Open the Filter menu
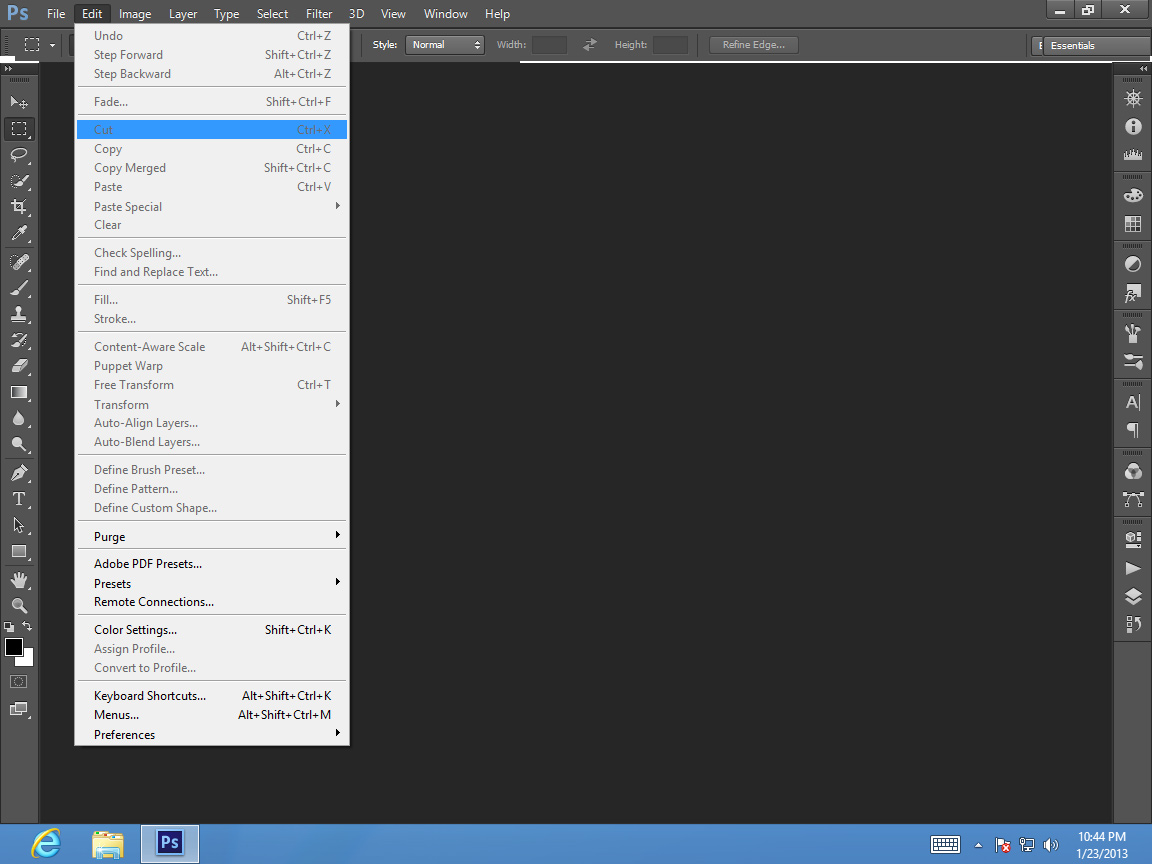Image resolution: width=1152 pixels, height=864 pixels. point(319,14)
